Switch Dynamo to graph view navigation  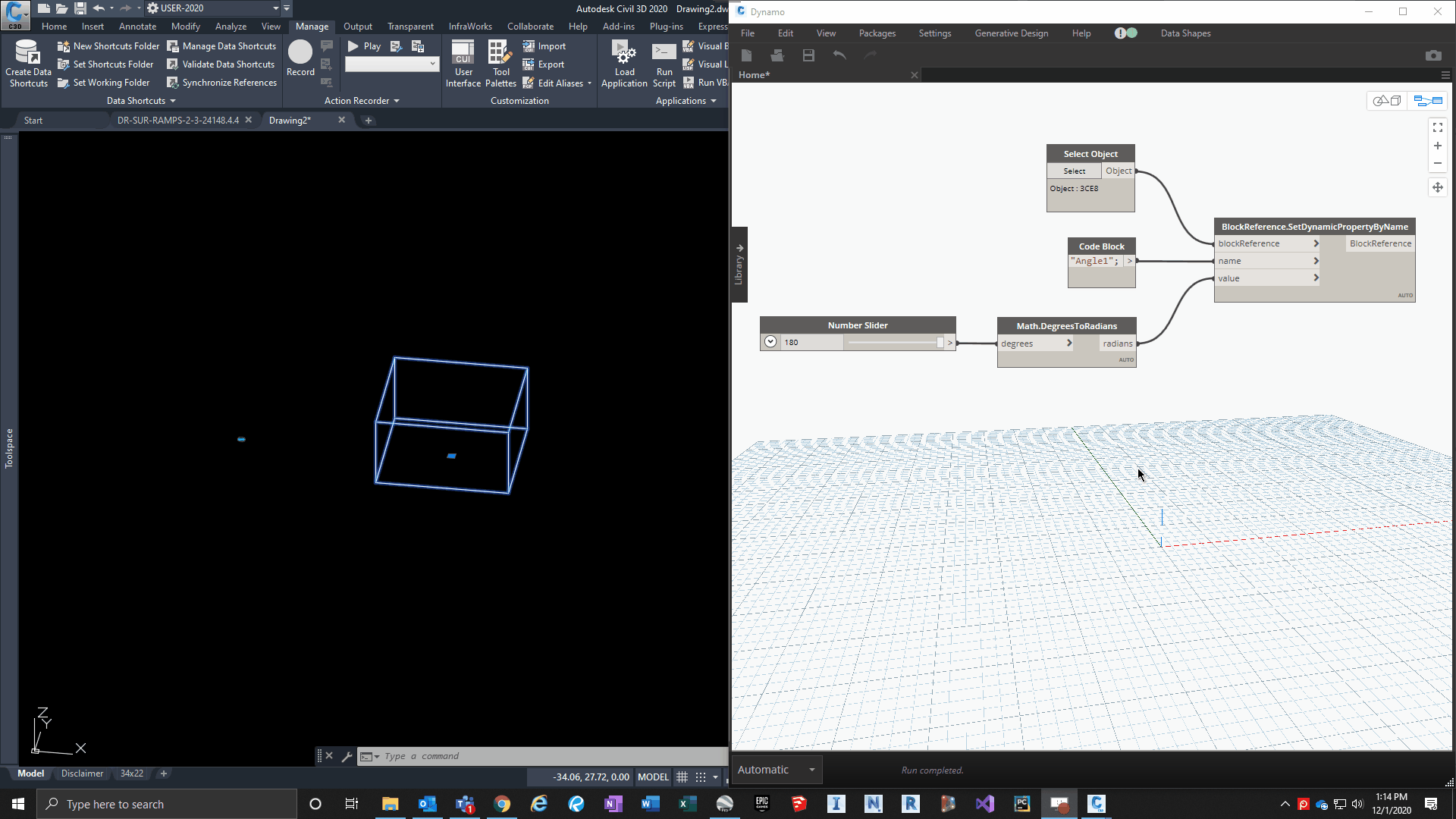[x=1427, y=100]
